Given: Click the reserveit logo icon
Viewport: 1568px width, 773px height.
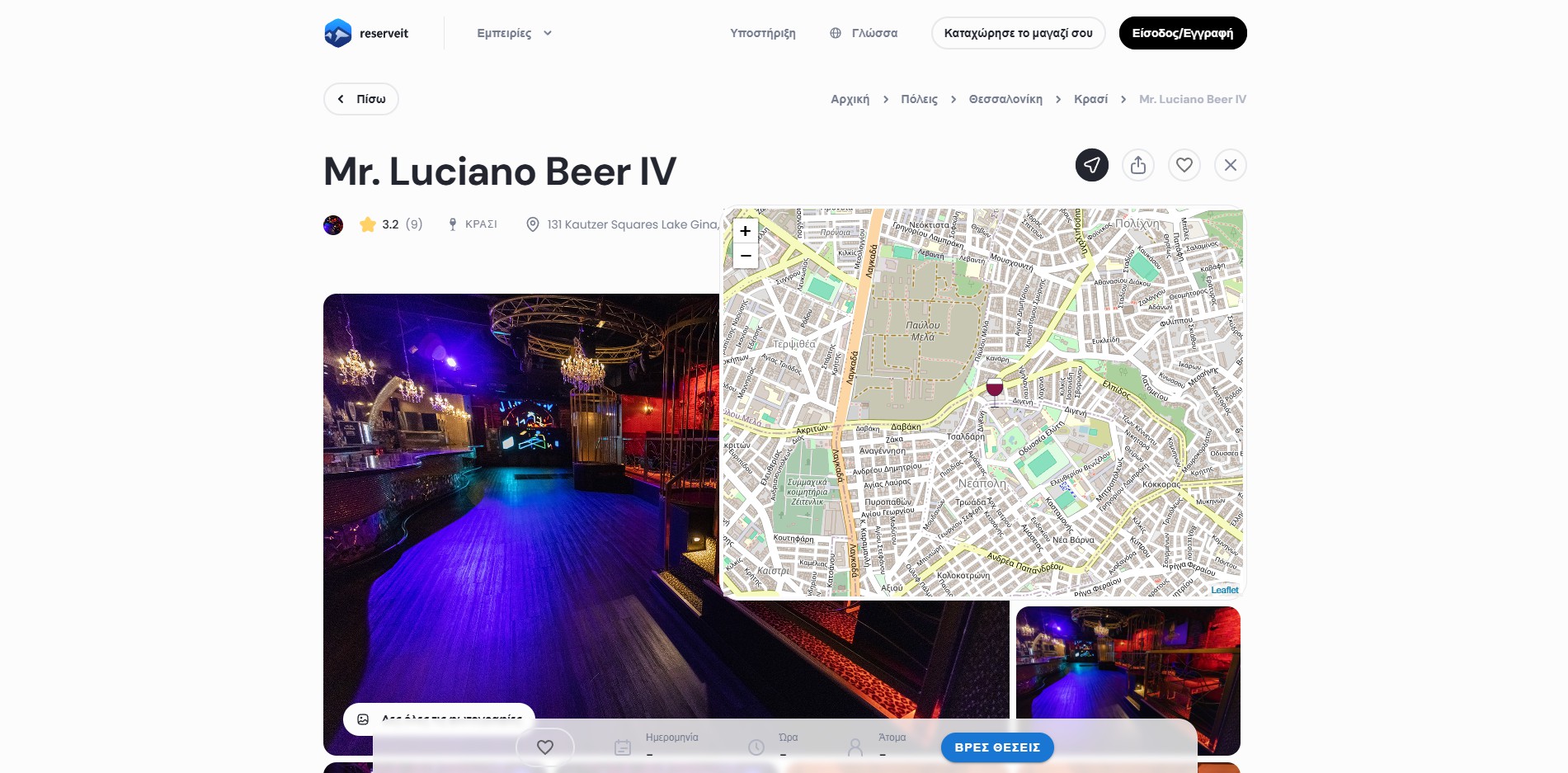Looking at the screenshot, I should point(338,33).
